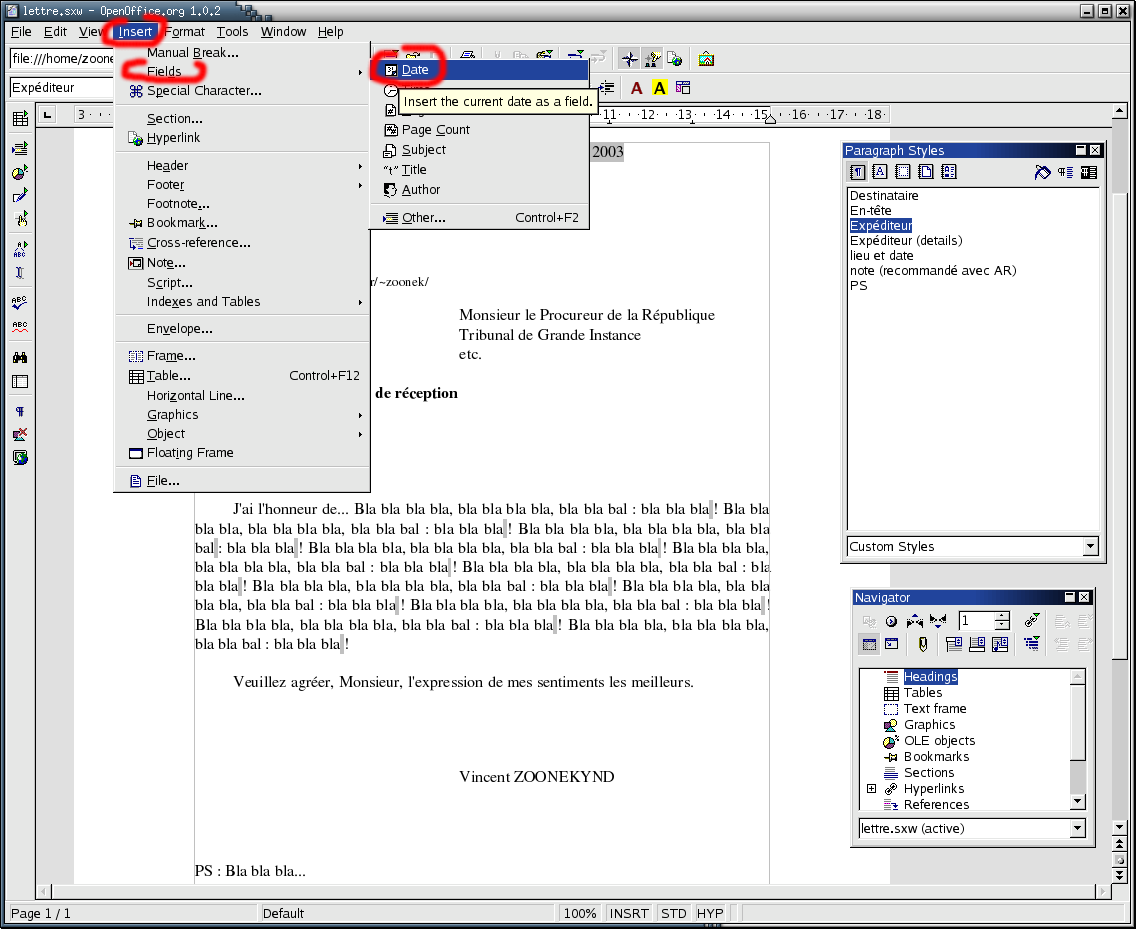
Task: Toggle Navigator list box on/off
Action: 869,643
